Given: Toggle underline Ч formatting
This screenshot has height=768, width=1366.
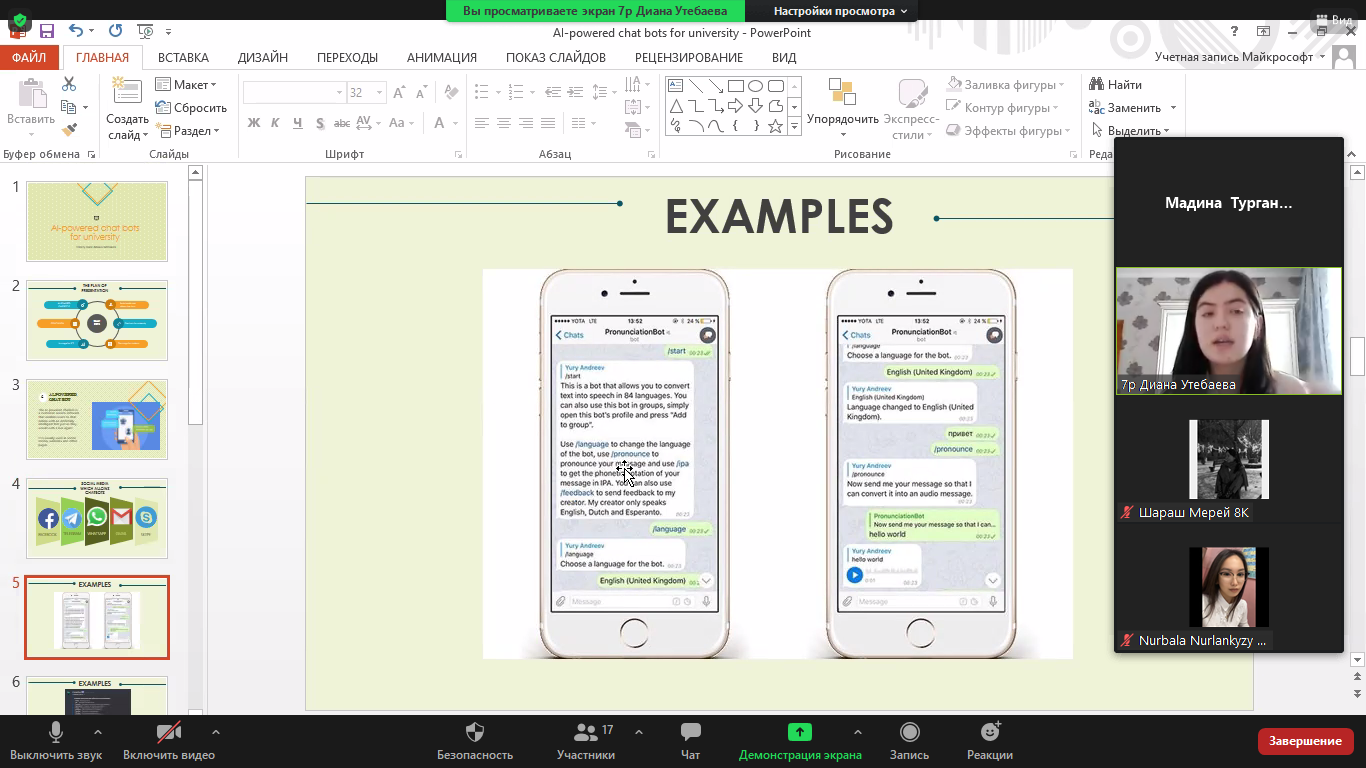Looking at the screenshot, I should pos(298,123).
